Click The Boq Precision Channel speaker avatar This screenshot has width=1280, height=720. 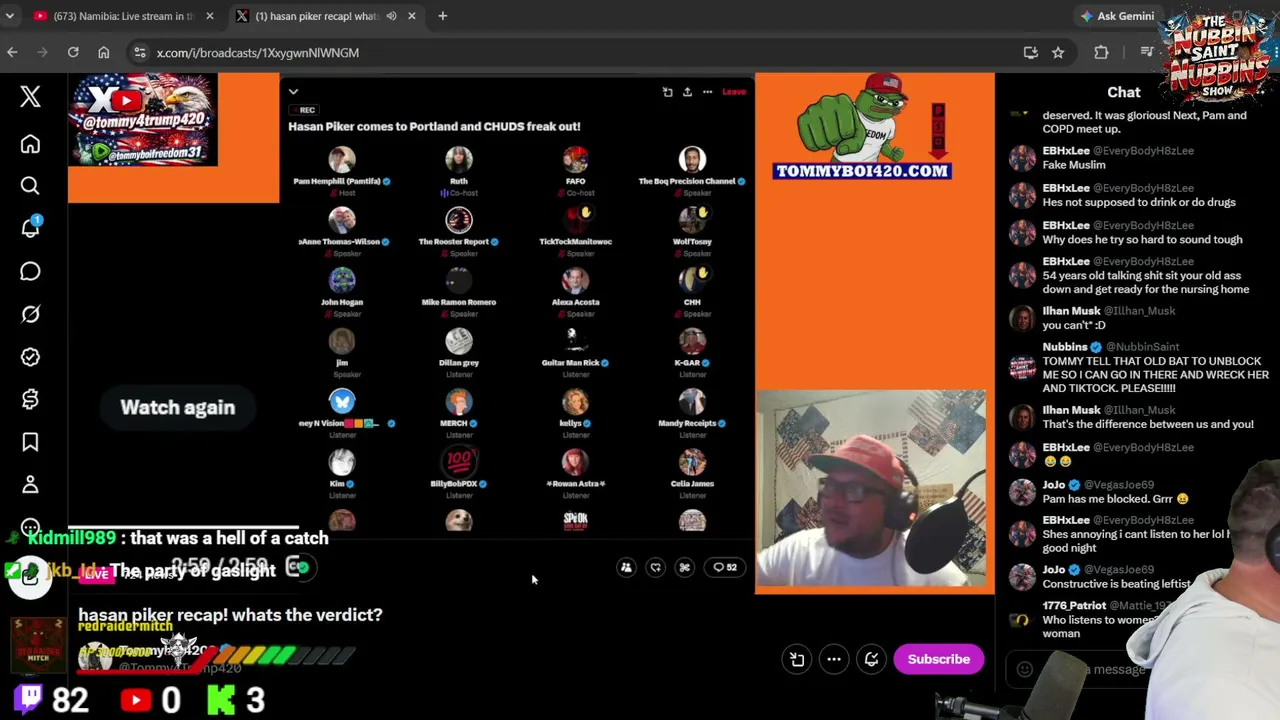[692, 160]
